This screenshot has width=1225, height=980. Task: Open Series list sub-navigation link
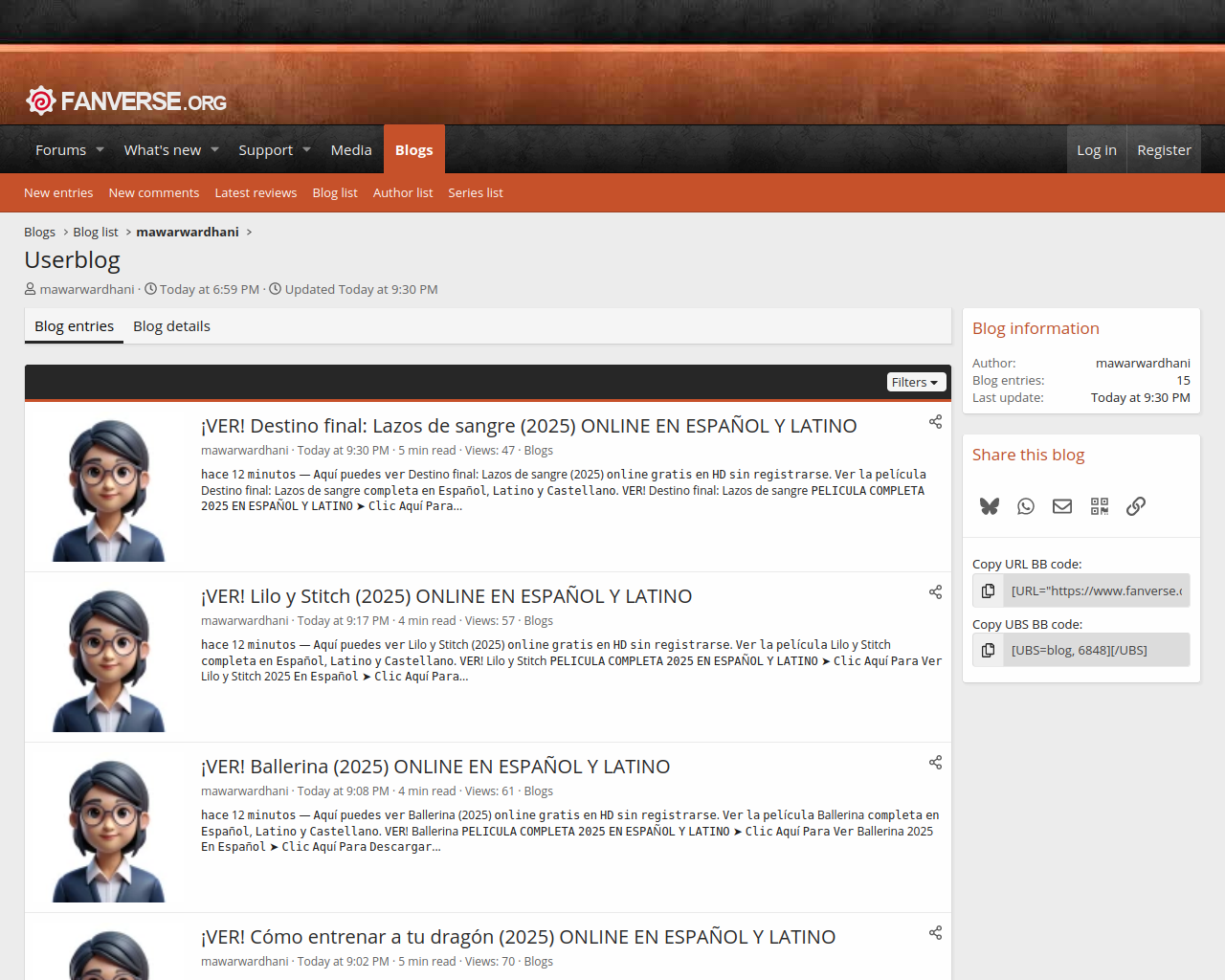(x=476, y=193)
